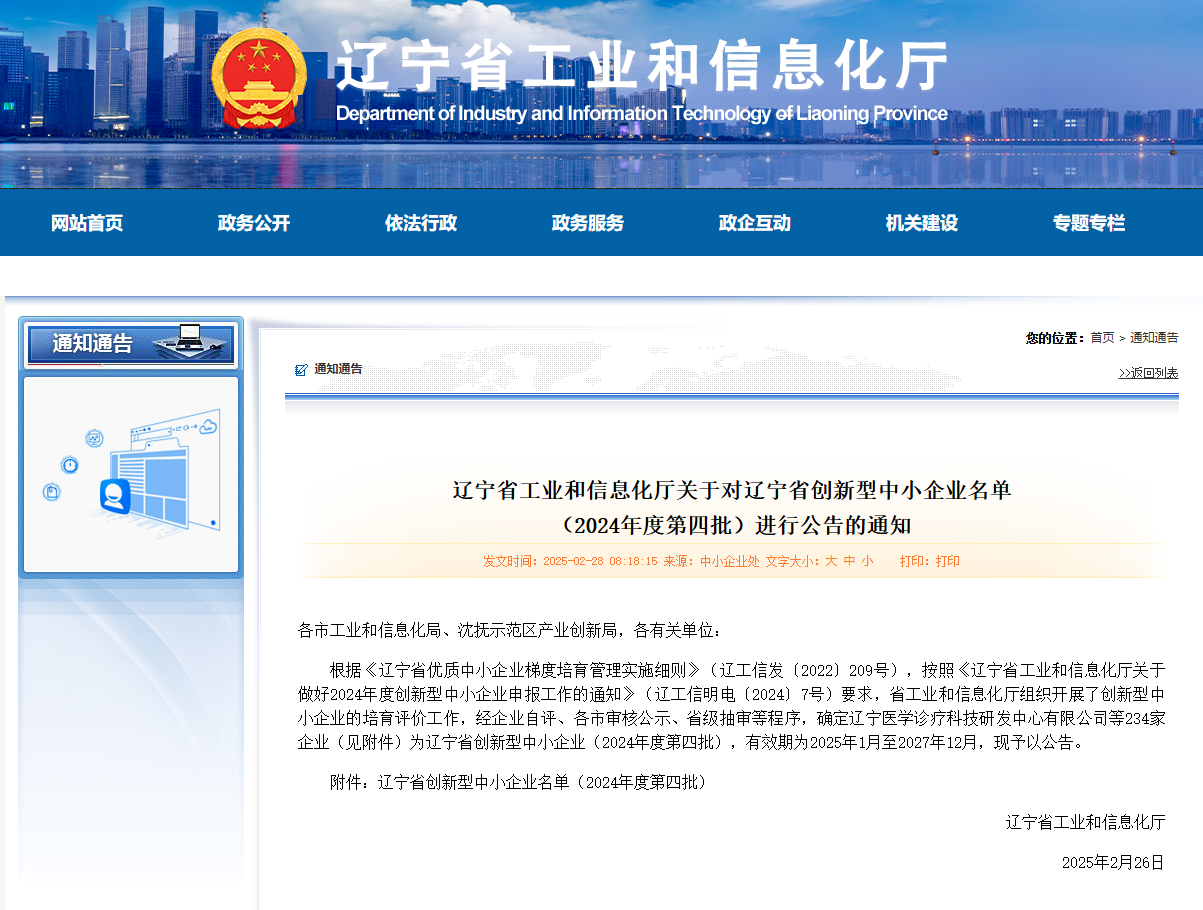The height and width of the screenshot is (910, 1203).
Task: Click the notice edit icon beside 通知通告
Action: (301, 370)
